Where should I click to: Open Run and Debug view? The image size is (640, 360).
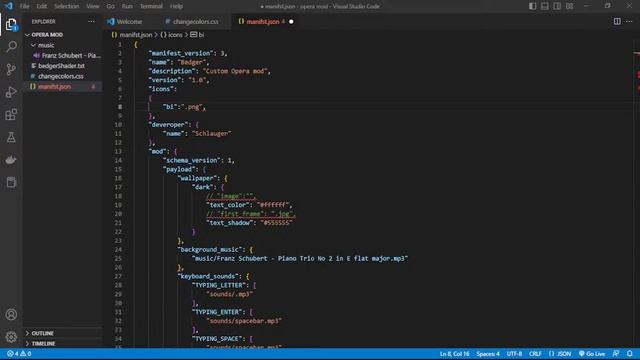tap(11, 92)
